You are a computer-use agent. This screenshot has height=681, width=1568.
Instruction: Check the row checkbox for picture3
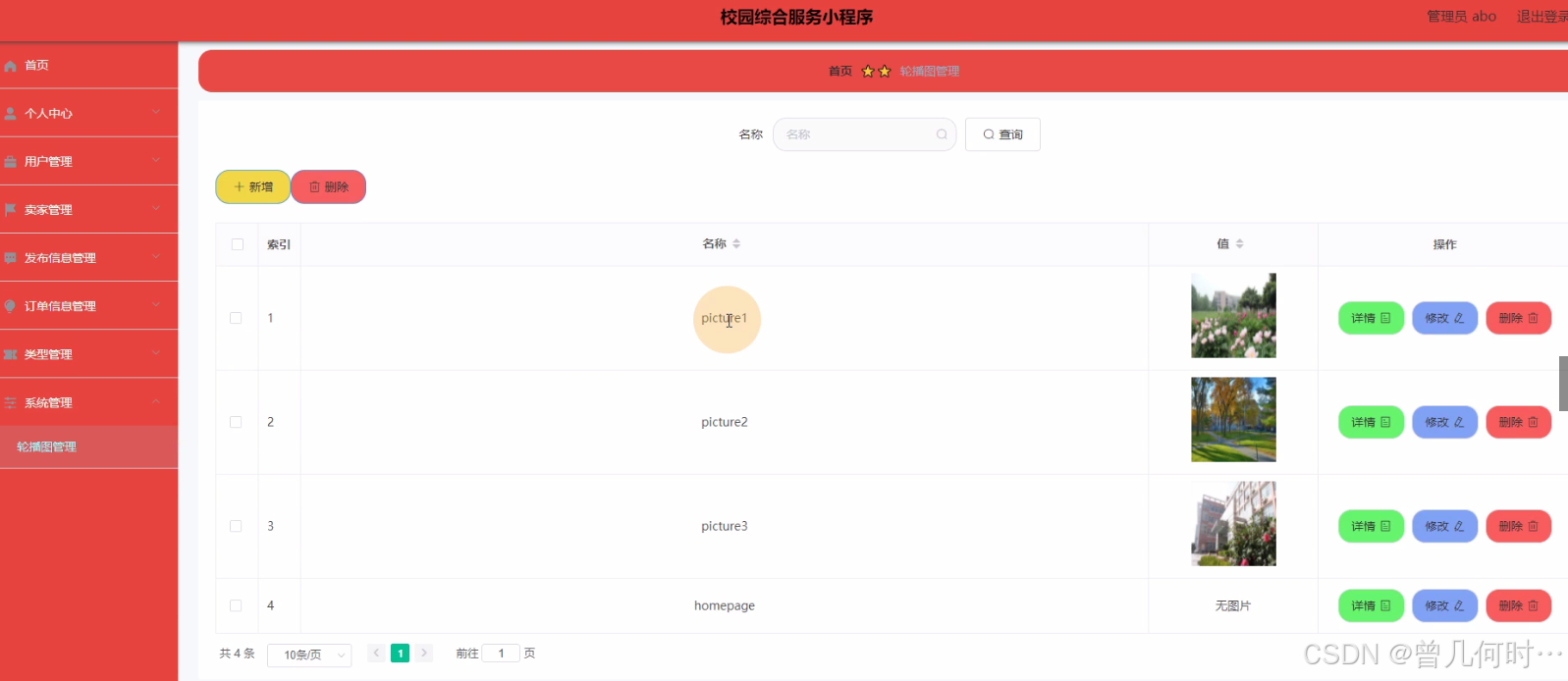[236, 526]
